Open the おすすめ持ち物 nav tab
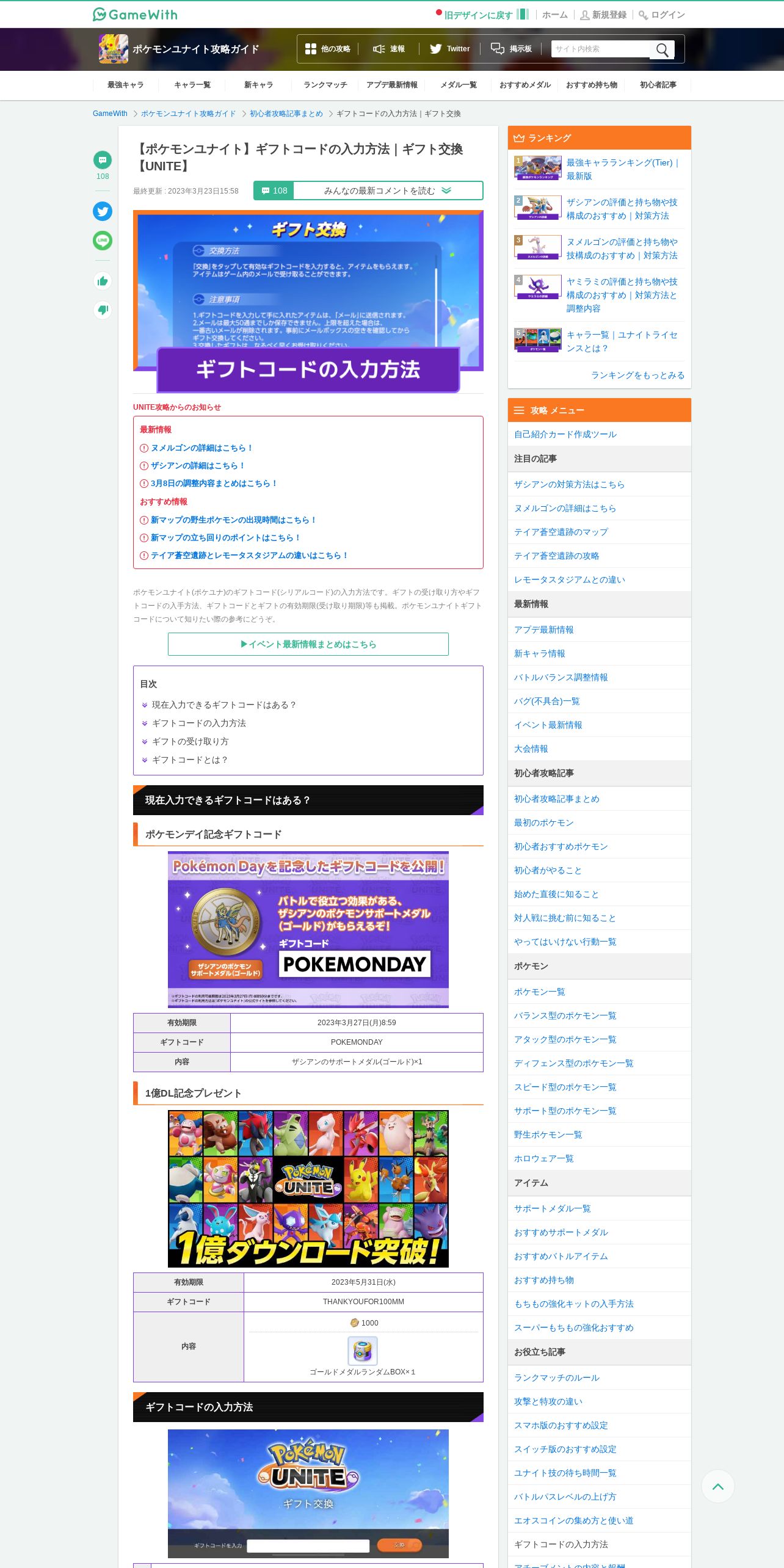The width and height of the screenshot is (784, 1568). (592, 85)
